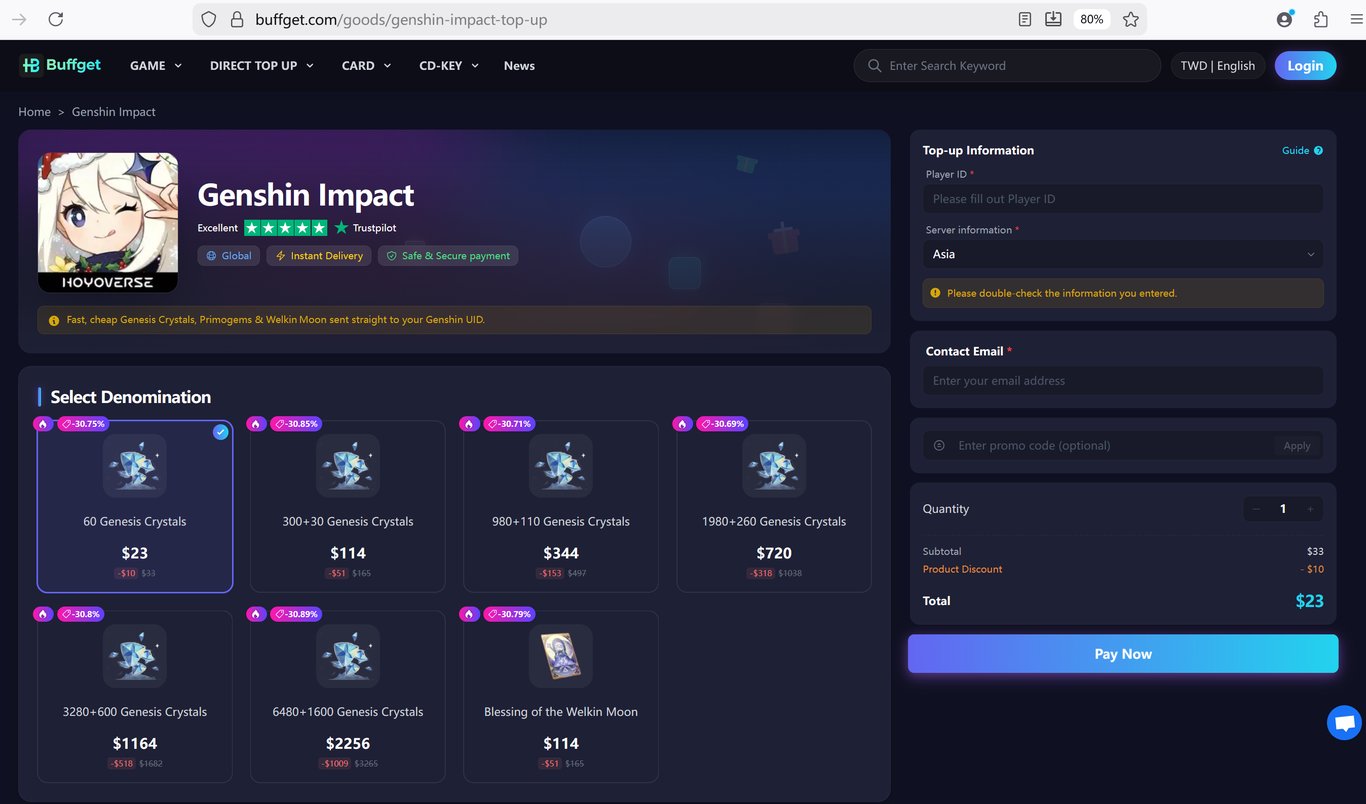The width and height of the screenshot is (1366, 804).
Task: Click the Safe & Secure payment tag
Action: click(448, 256)
